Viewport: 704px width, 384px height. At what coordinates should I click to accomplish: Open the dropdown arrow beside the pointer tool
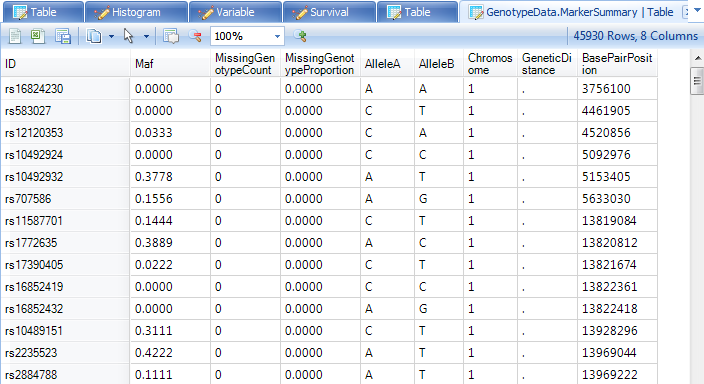tap(146, 36)
